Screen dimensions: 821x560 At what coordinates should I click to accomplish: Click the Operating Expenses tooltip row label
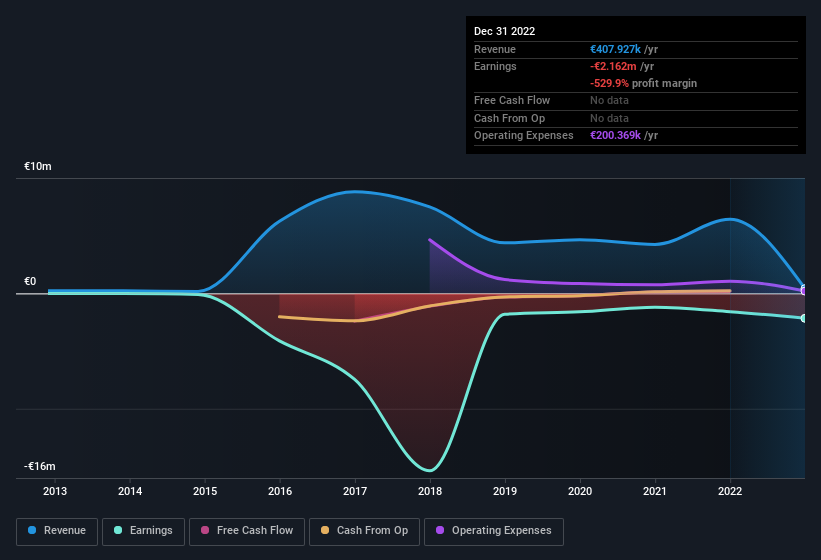click(524, 136)
